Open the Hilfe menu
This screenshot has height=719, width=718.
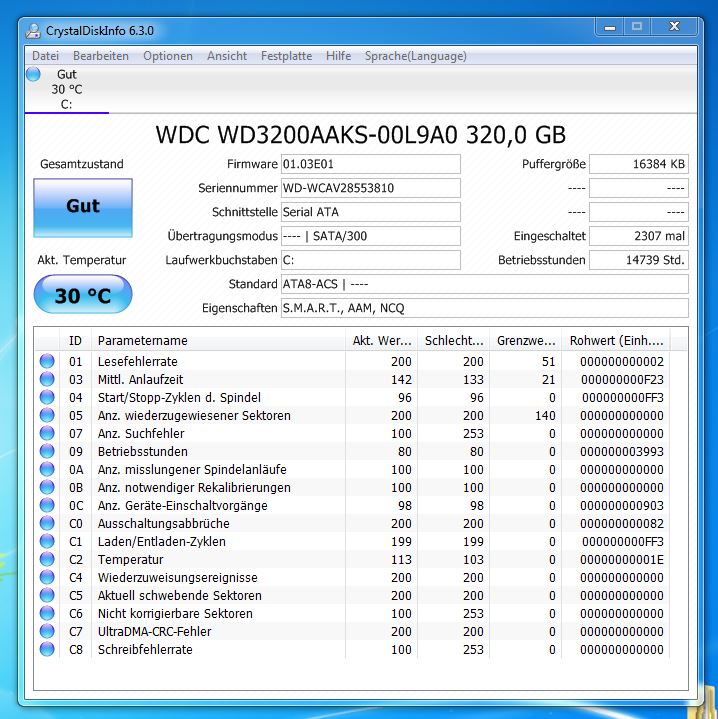(338, 56)
